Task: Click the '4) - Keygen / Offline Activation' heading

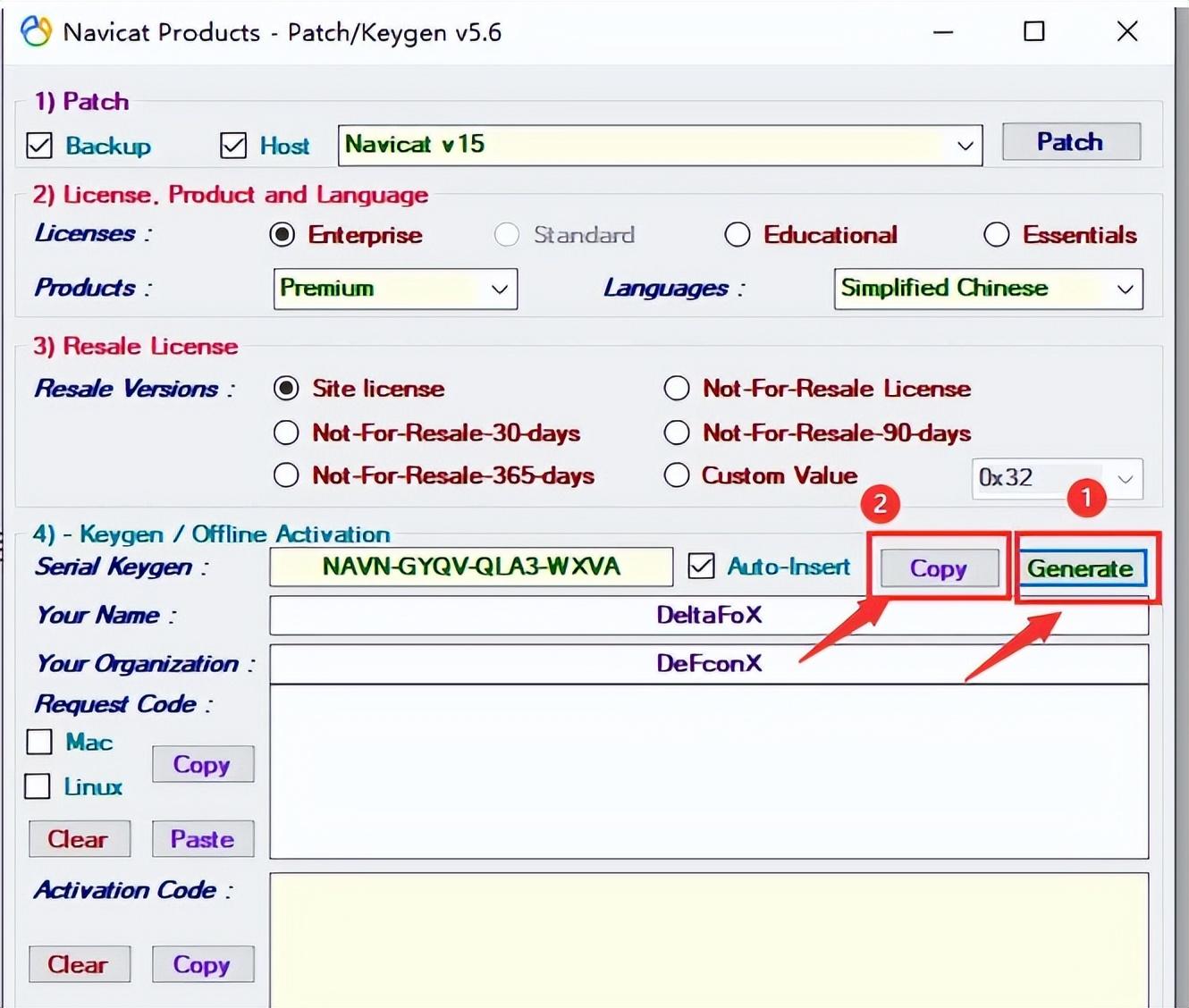Action: (212, 534)
